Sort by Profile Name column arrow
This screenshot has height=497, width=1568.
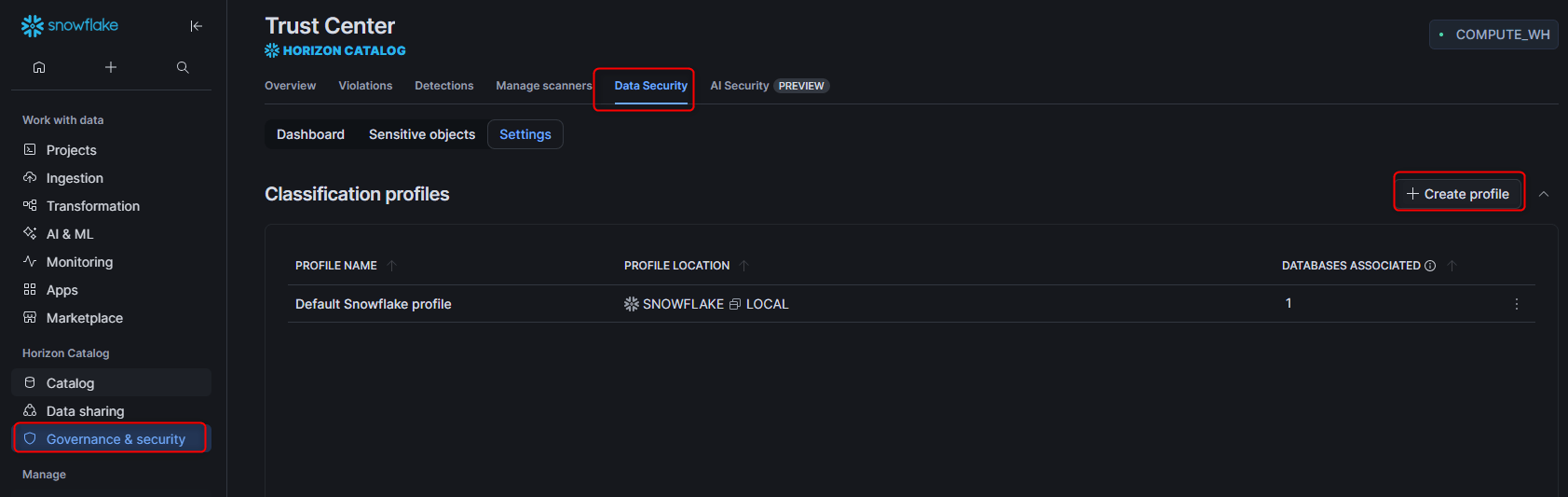tap(392, 266)
